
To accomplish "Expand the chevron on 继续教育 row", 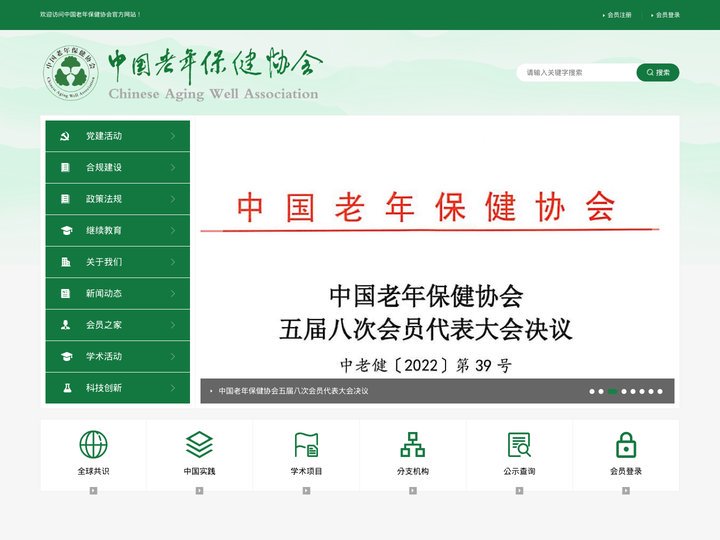I will 173,231.
